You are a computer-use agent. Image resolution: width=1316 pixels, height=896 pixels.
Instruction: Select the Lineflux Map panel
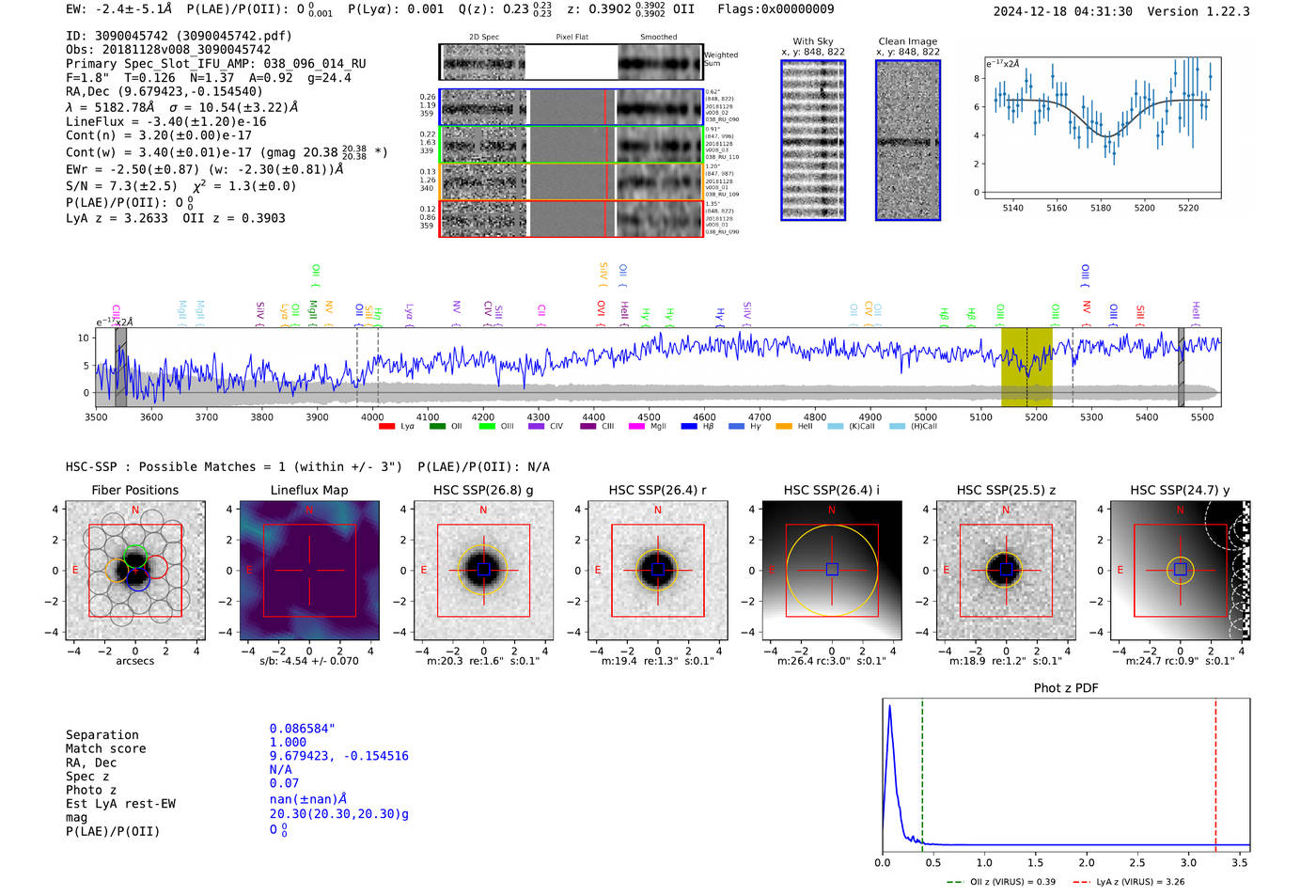309,570
